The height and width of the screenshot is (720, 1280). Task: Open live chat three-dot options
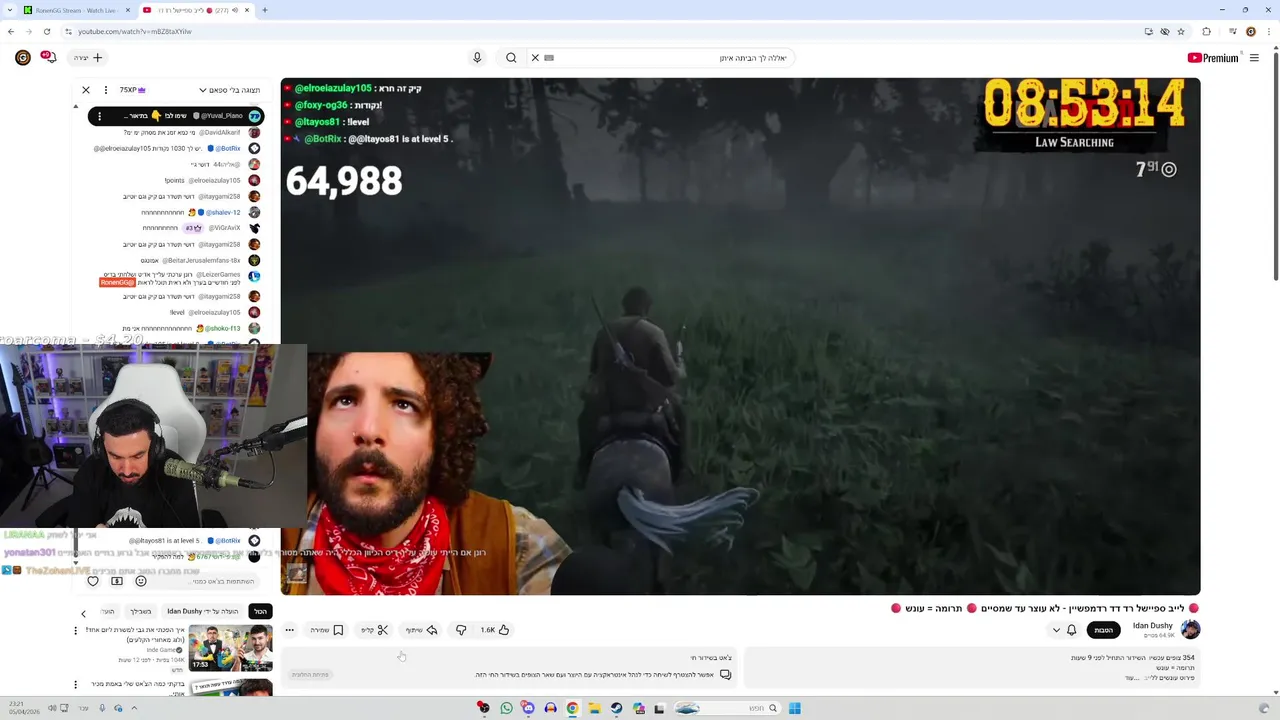tap(106, 90)
